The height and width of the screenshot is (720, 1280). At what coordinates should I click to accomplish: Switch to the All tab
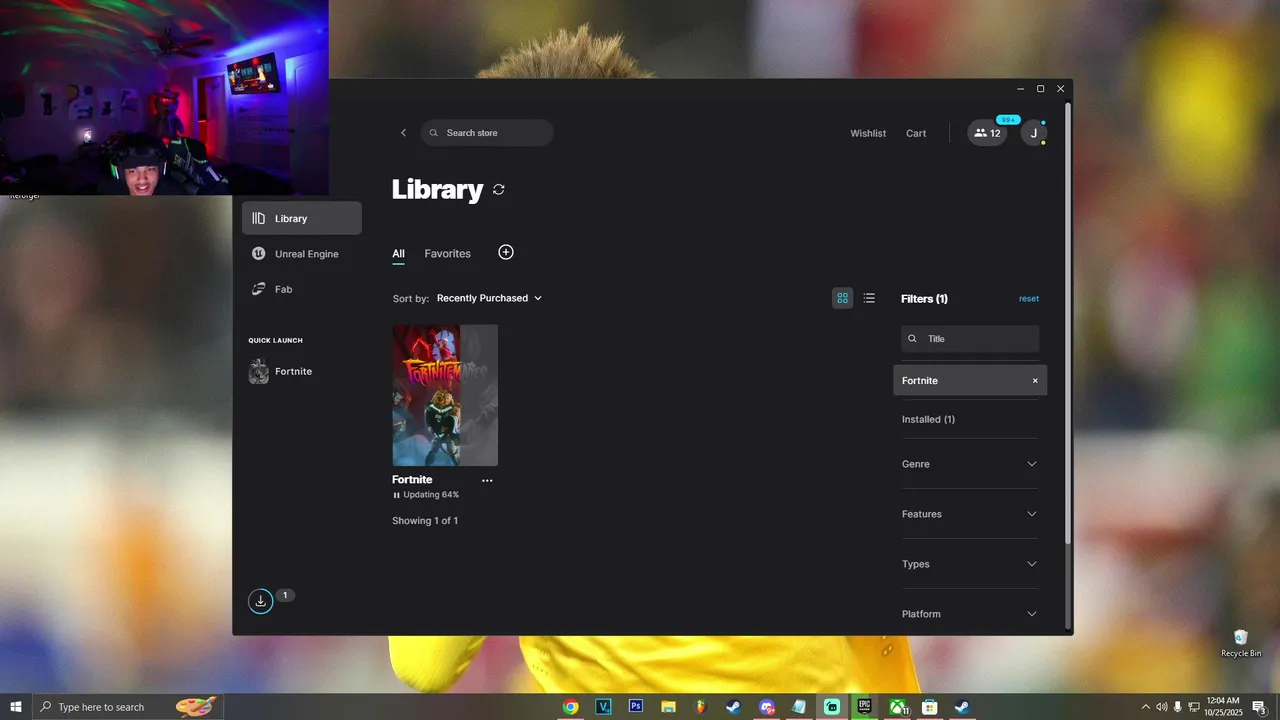tap(398, 254)
